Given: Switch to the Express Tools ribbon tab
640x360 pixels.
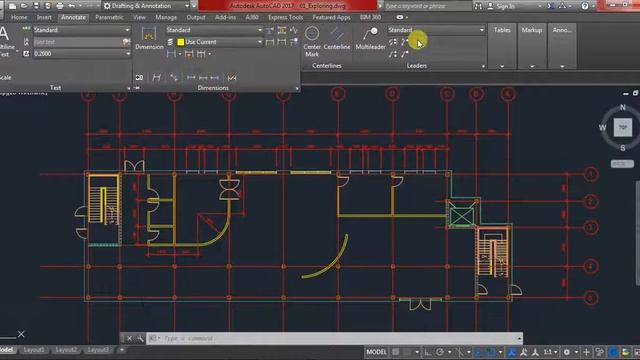Looking at the screenshot, I should pos(285,17).
